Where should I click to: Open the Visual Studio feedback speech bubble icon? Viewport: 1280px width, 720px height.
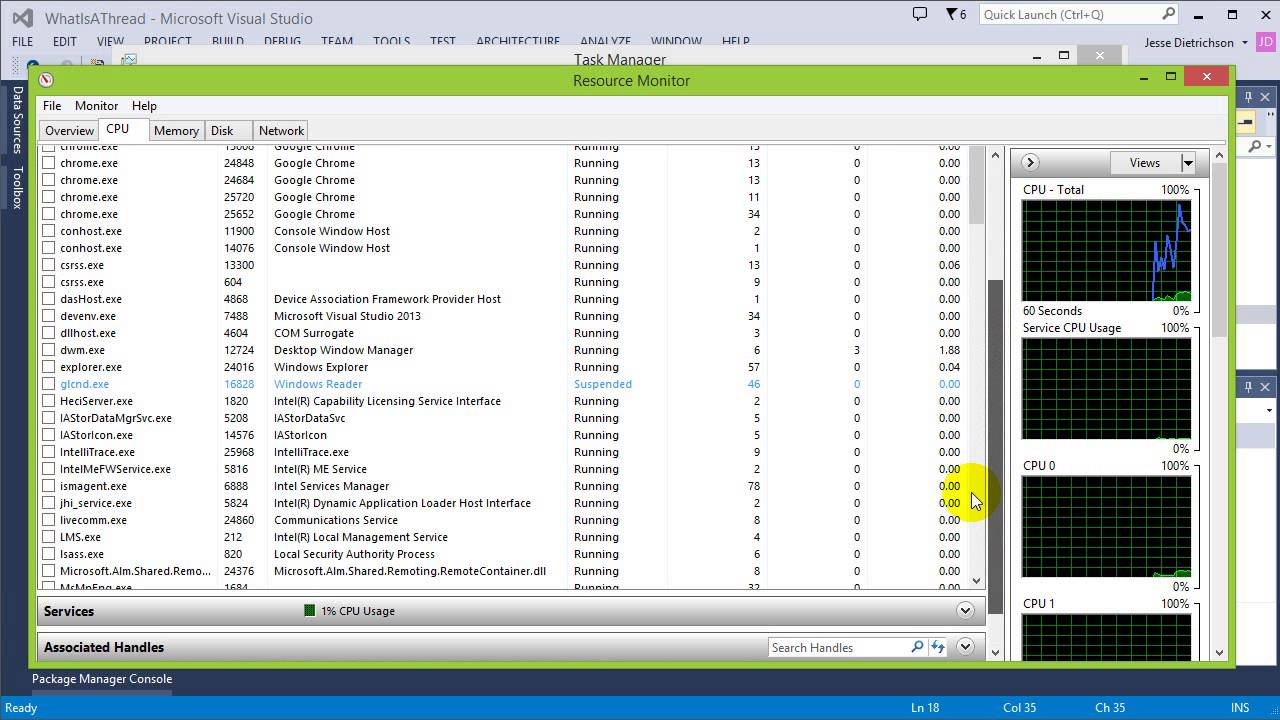[x=920, y=14]
